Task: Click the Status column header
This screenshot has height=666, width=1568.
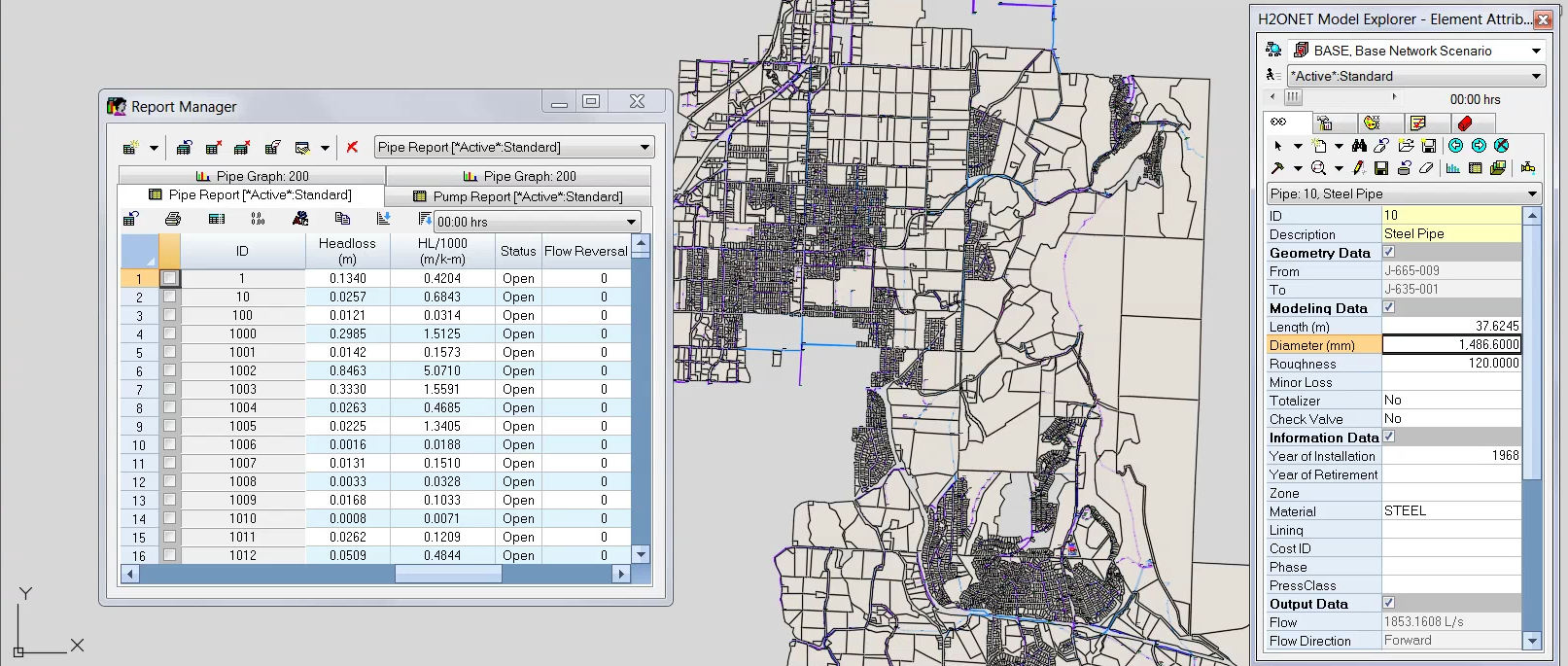Action: (x=518, y=251)
